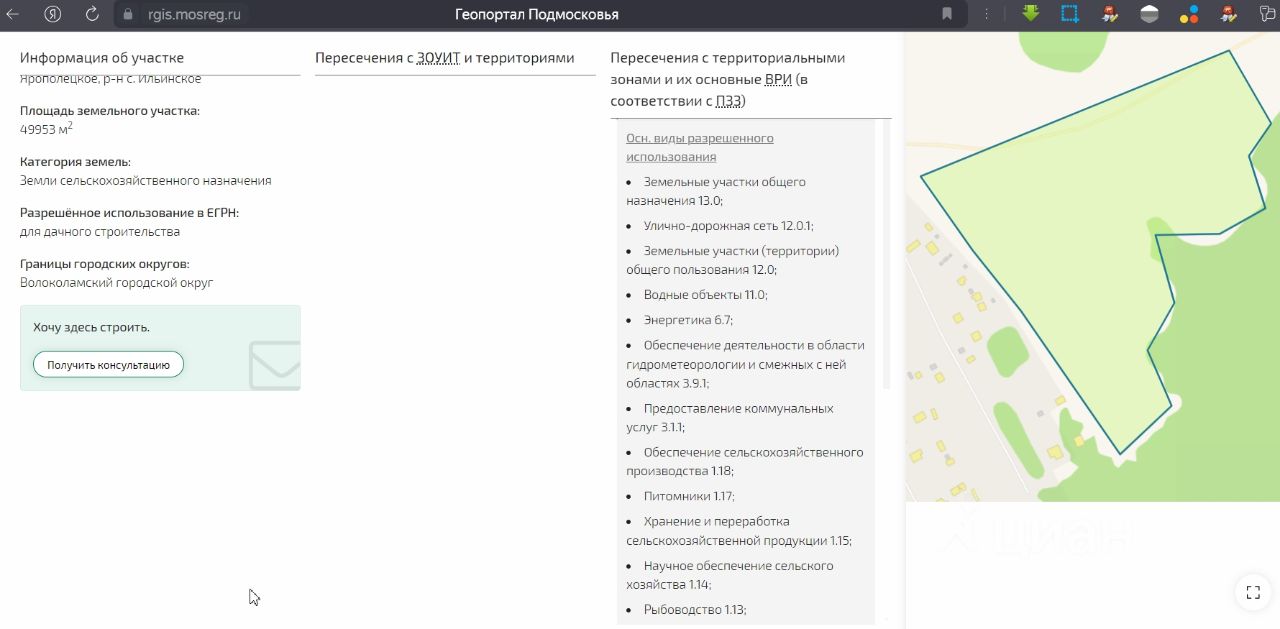
Task: Click Водные объекты 11.0 list item
Action: tap(705, 295)
